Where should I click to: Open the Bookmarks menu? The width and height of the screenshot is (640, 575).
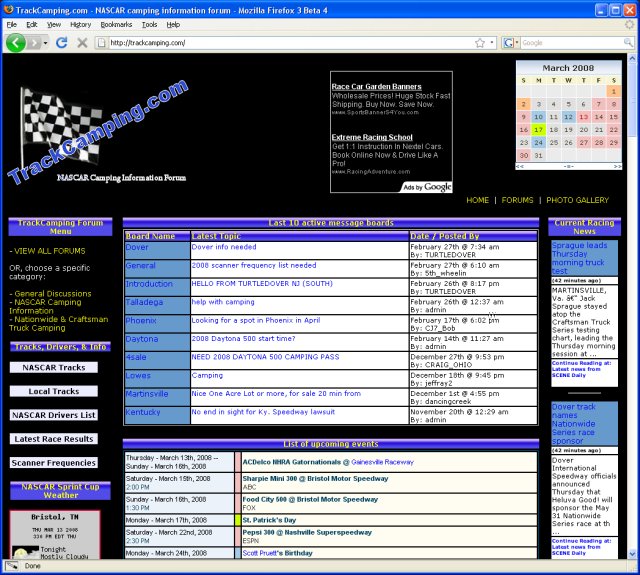116,24
